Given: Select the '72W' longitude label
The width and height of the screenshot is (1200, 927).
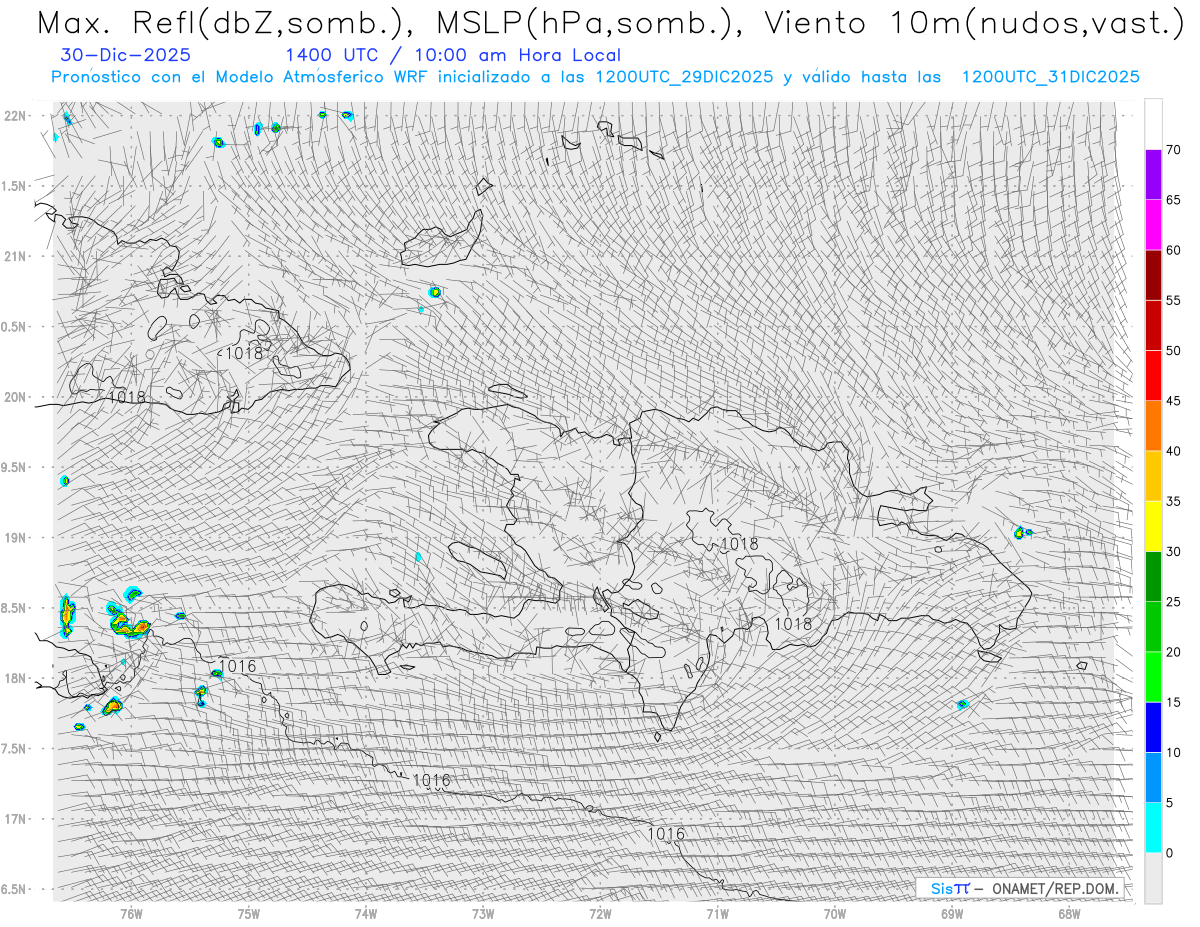Looking at the screenshot, I should coord(600,913).
